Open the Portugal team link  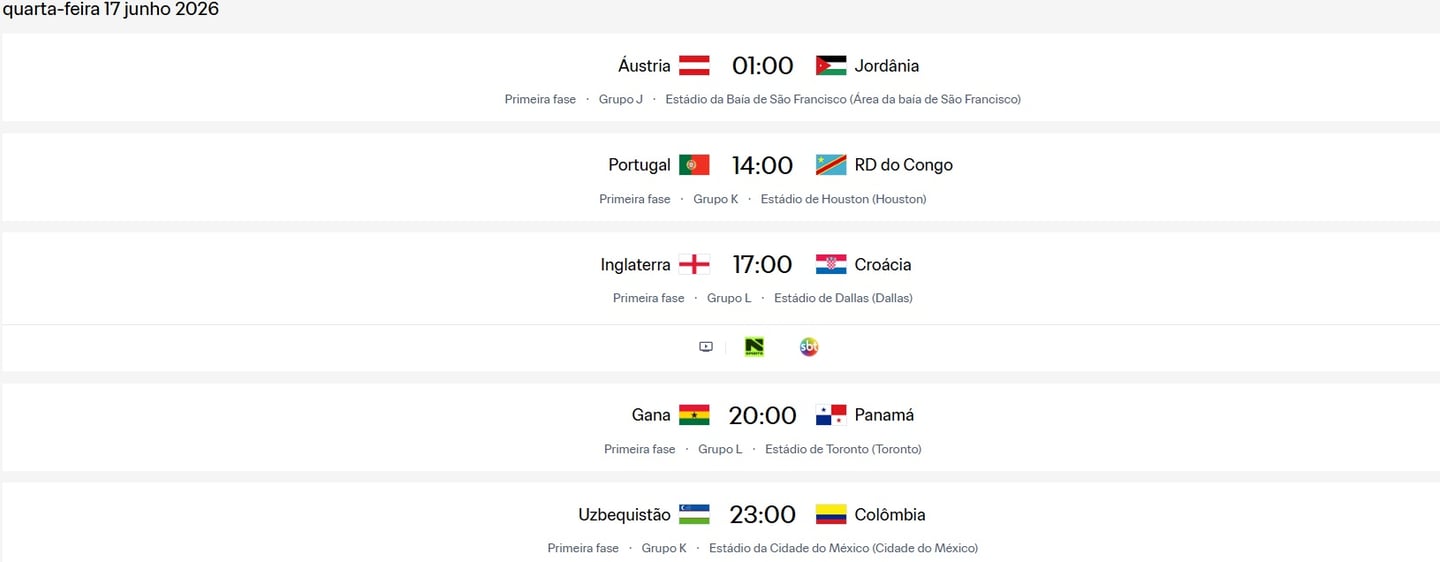pos(639,165)
